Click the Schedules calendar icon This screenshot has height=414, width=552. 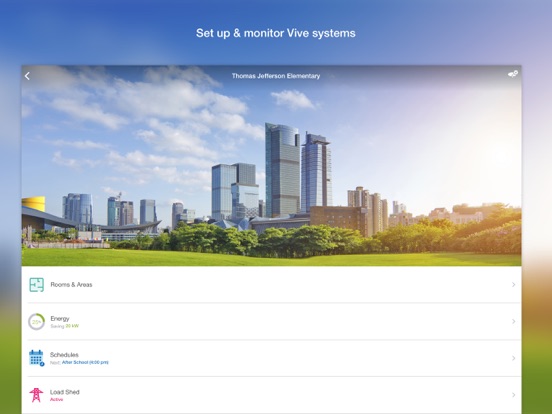click(x=37, y=358)
